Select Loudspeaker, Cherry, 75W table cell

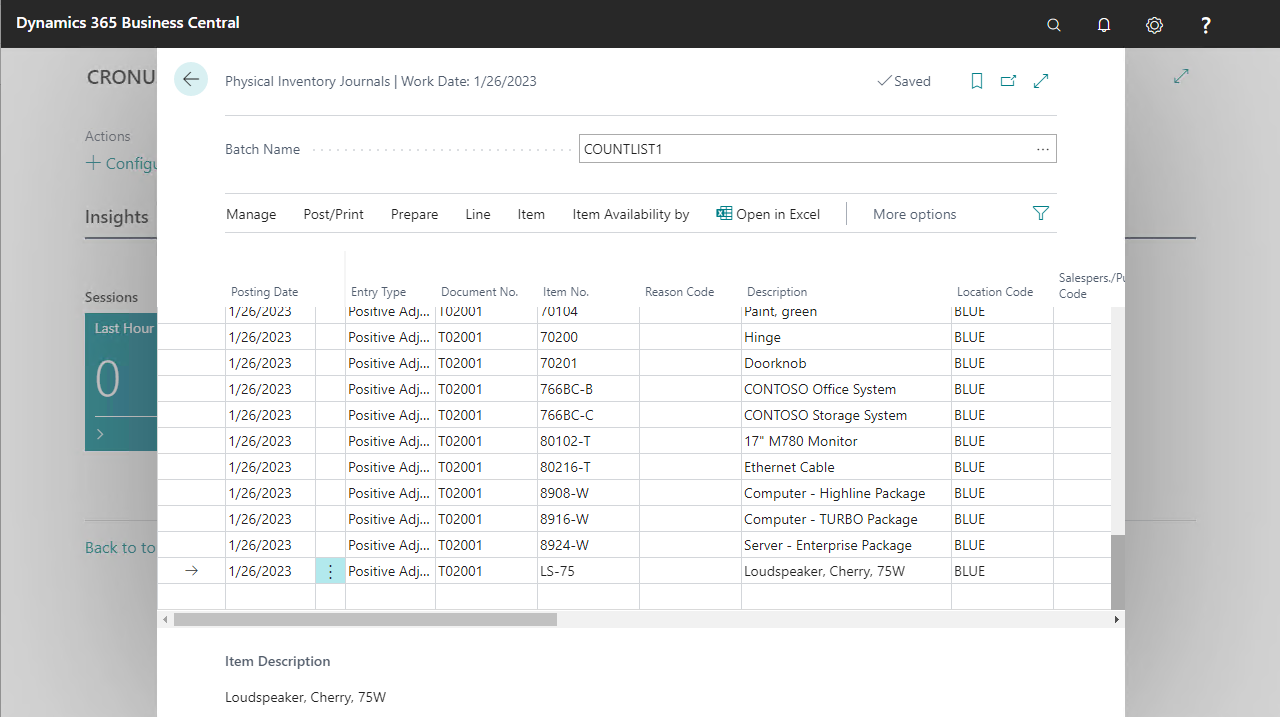(x=846, y=571)
